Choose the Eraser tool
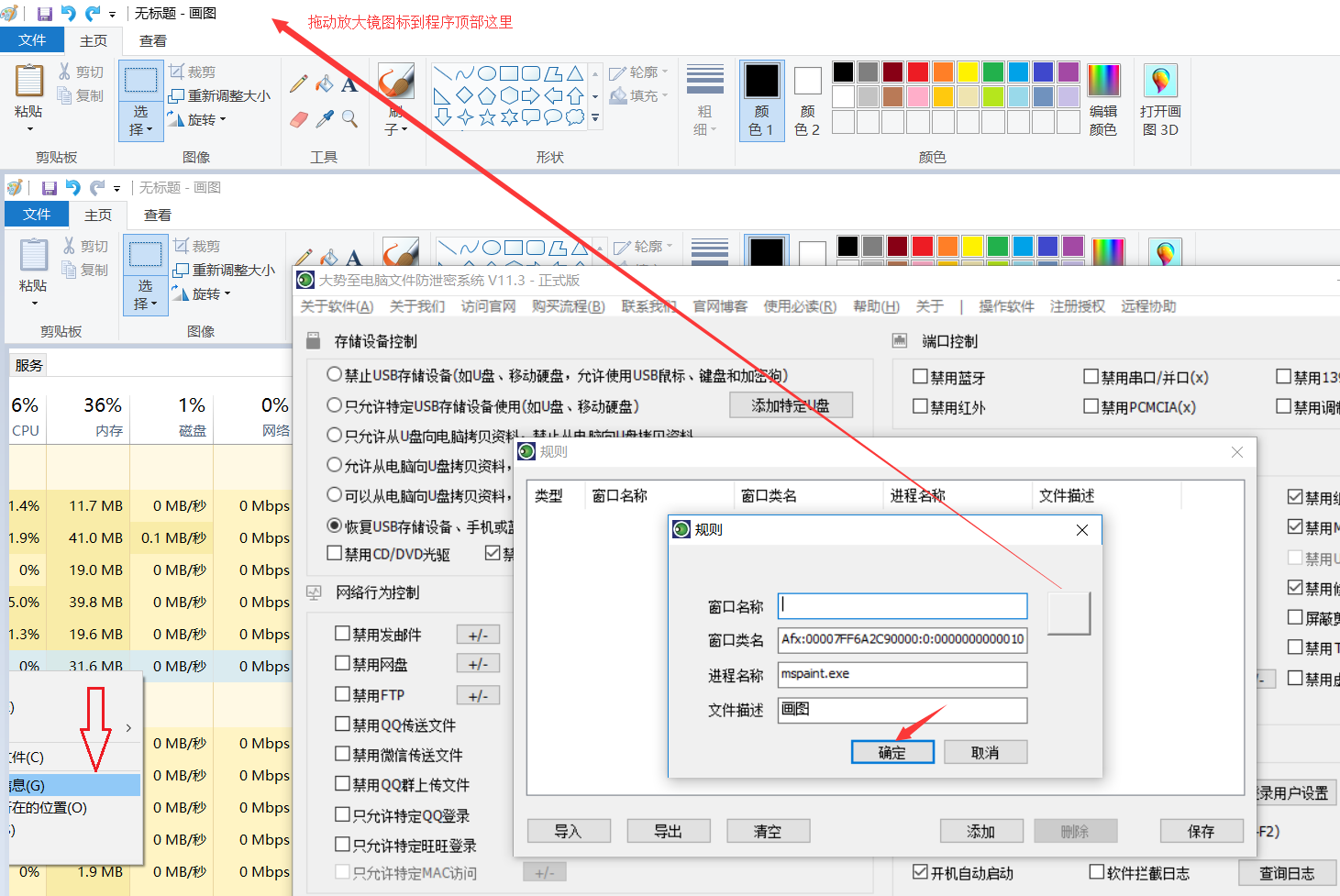1340x896 pixels. [x=299, y=119]
